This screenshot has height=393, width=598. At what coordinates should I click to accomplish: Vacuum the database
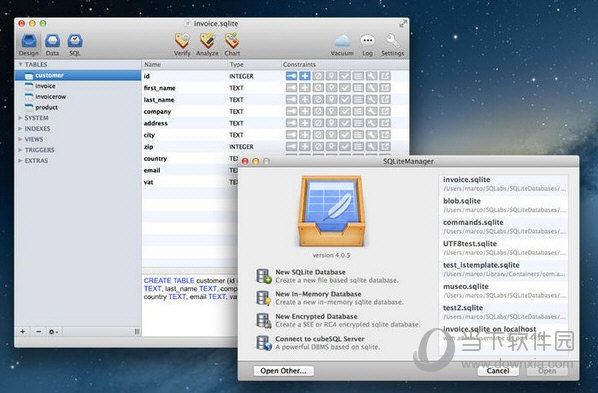[x=342, y=45]
